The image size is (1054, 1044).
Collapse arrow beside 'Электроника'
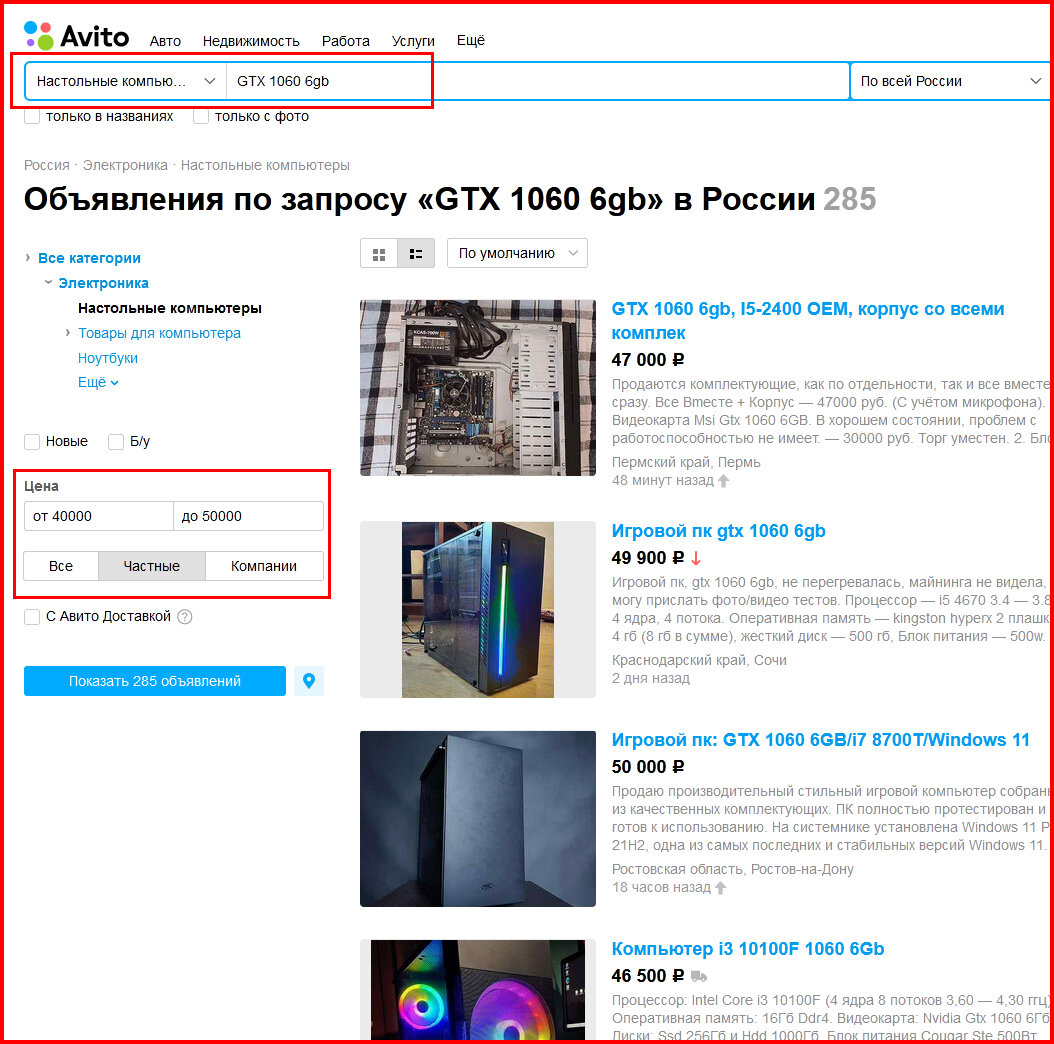pos(48,282)
